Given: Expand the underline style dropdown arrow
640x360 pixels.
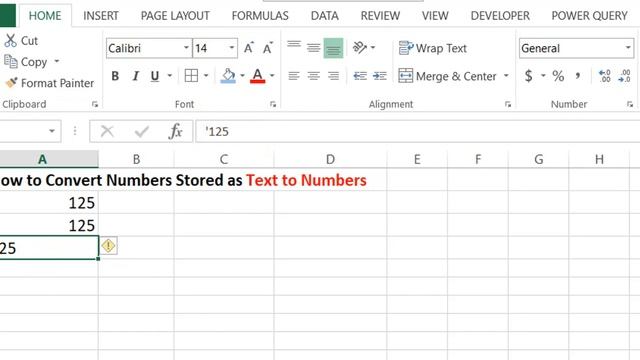Looking at the screenshot, I should 169,76.
